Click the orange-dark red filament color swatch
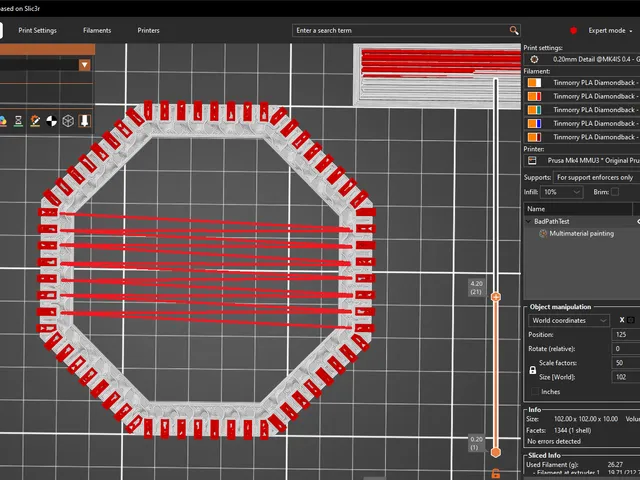This screenshot has width=640, height=480. point(534,137)
